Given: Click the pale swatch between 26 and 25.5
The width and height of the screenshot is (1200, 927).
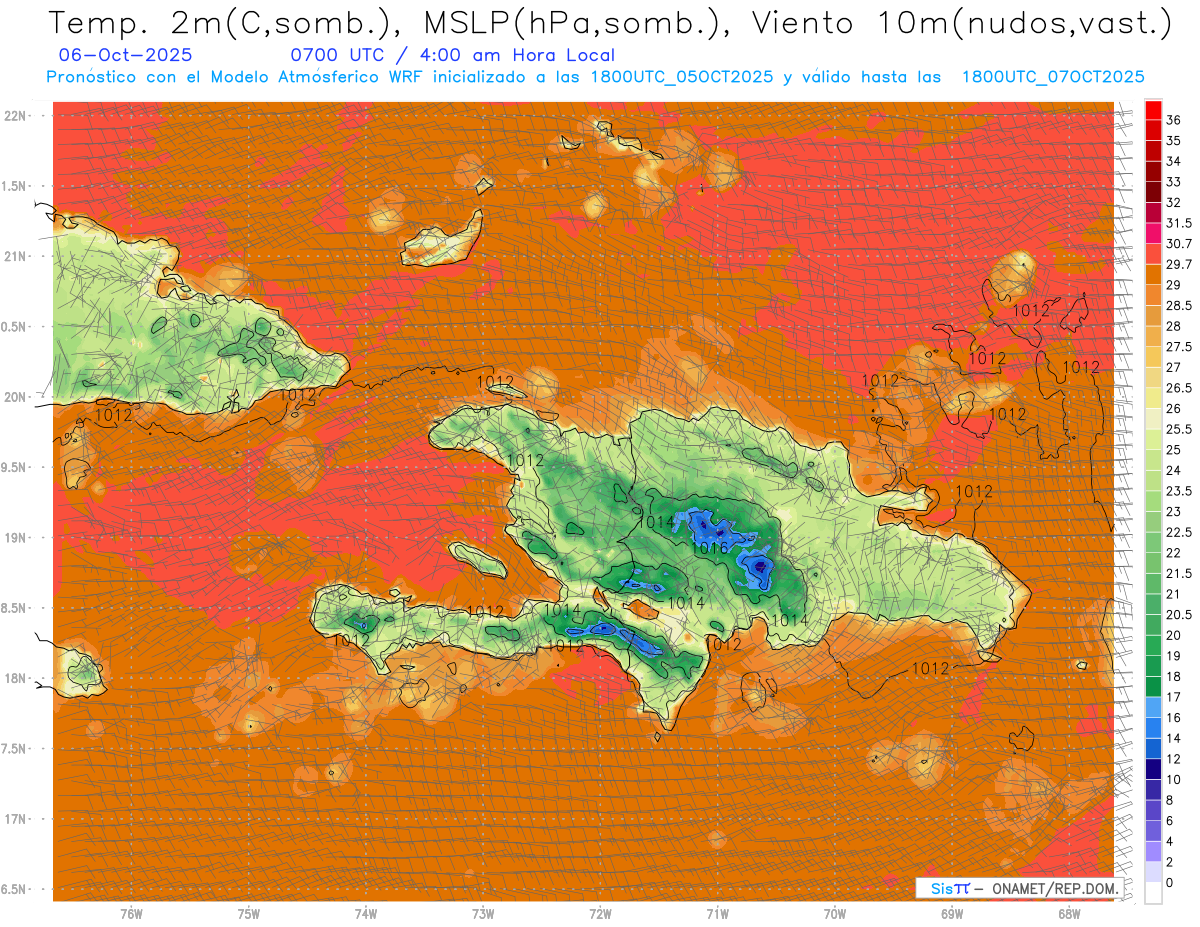Looking at the screenshot, I should [1153, 419].
